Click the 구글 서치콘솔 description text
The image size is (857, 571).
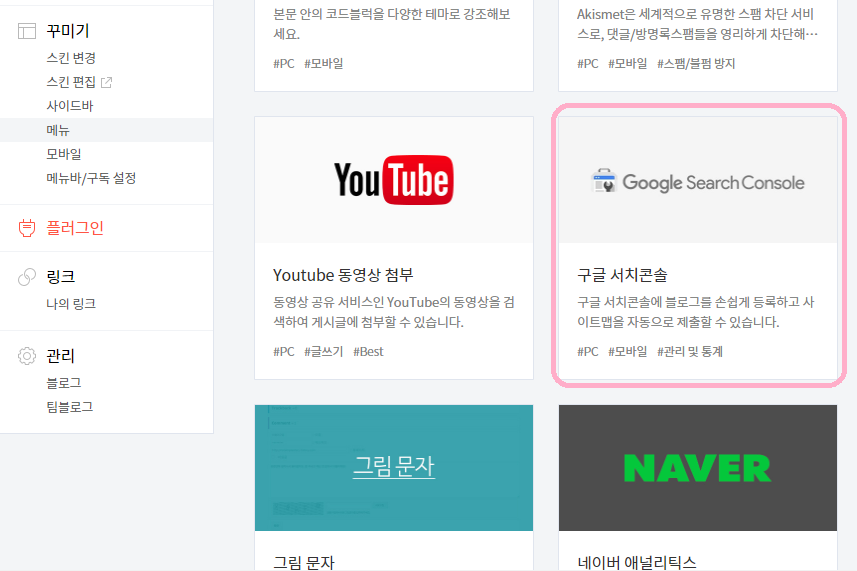(x=696, y=312)
